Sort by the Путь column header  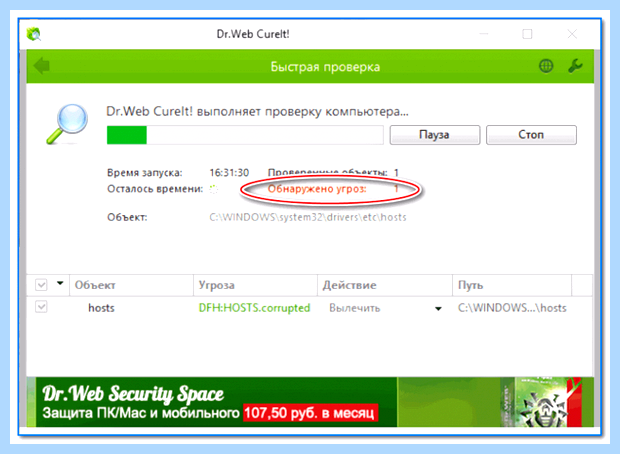coord(512,285)
